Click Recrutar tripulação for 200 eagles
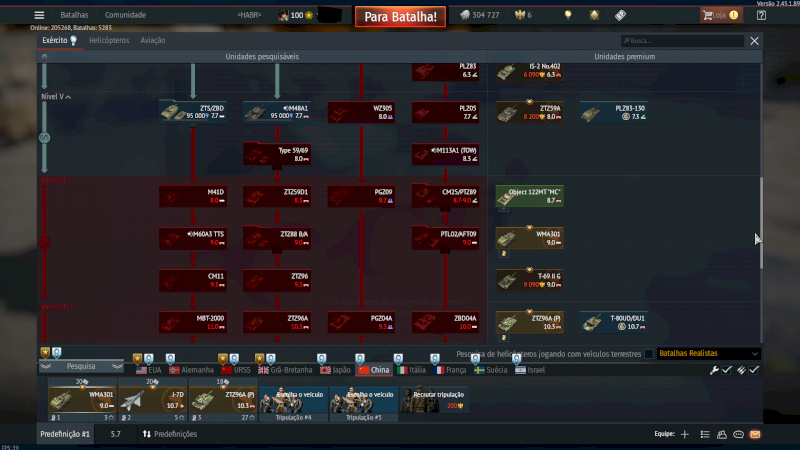The width and height of the screenshot is (800, 450). pyautogui.click(x=434, y=399)
